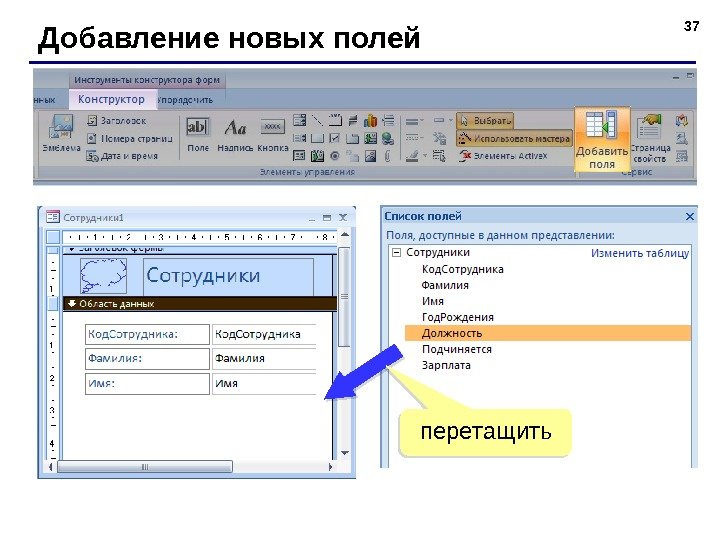The height and width of the screenshot is (540, 720).
Task: Click the Имя bound text box
Action: coord(264,383)
